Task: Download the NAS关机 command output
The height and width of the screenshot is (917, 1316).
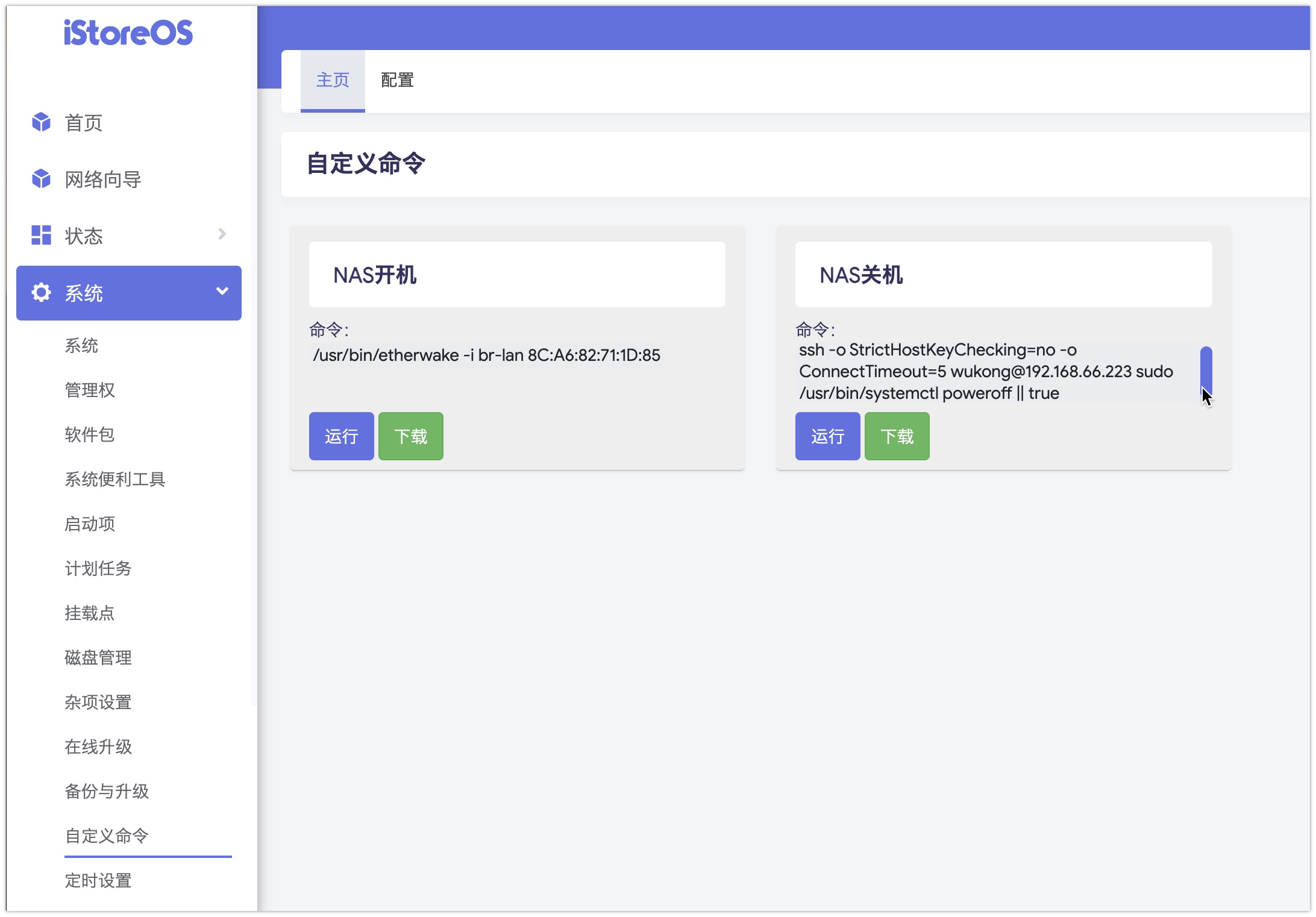Action: [897, 436]
